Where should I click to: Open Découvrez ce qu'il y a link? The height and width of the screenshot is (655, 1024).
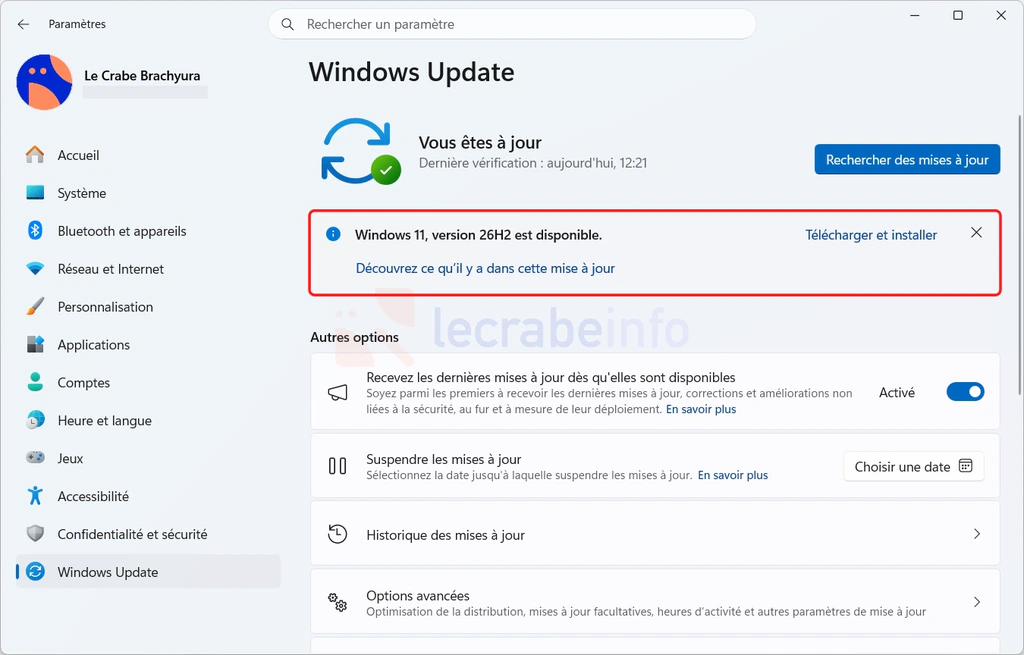pos(485,268)
